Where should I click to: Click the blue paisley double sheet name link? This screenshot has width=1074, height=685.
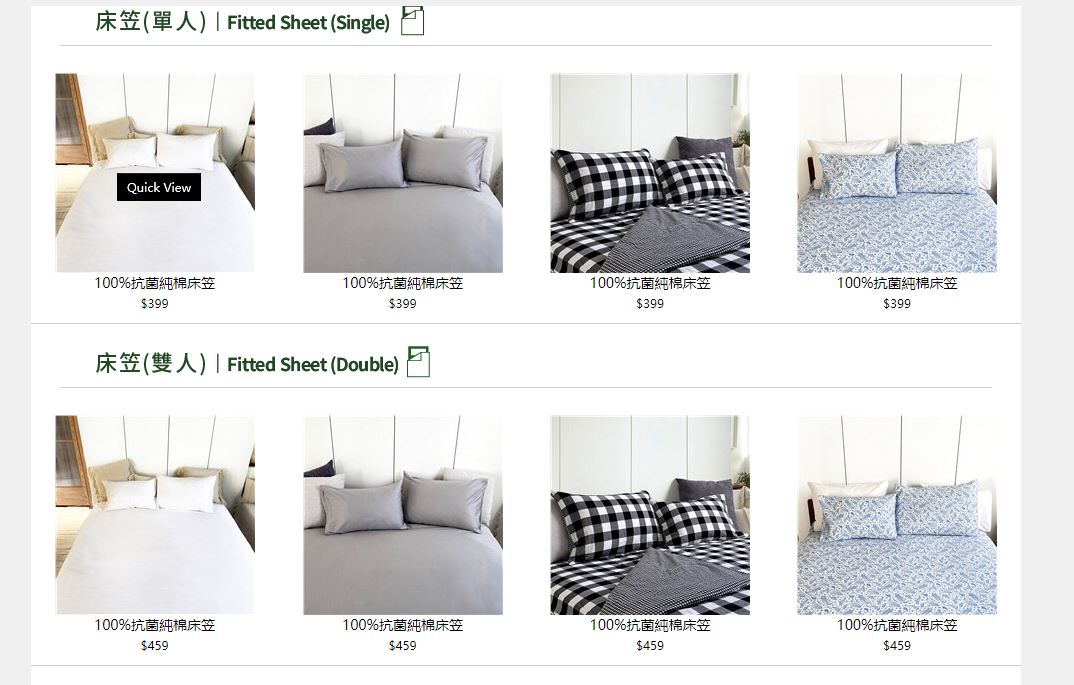pos(897,625)
